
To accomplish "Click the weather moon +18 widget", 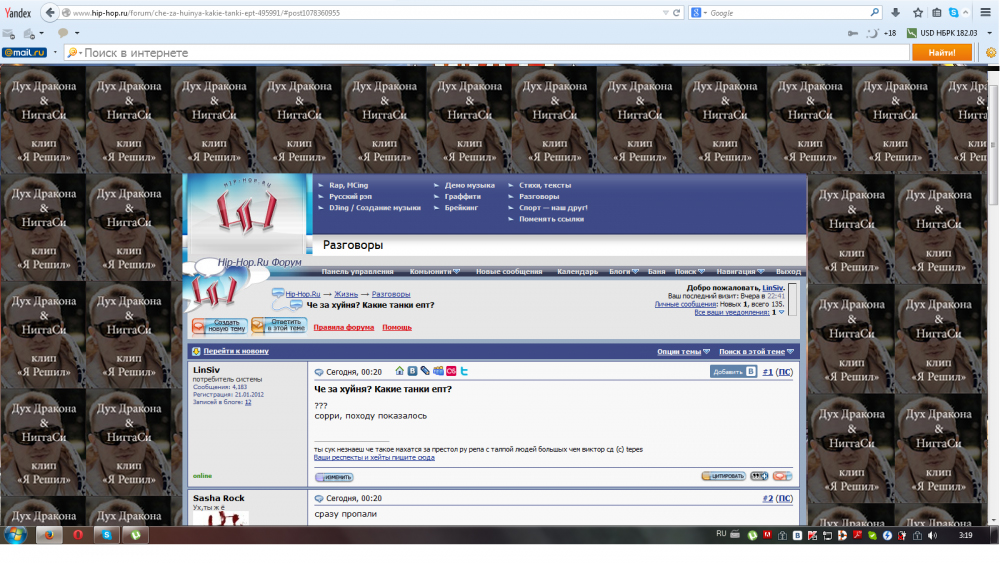I will 882,33.
